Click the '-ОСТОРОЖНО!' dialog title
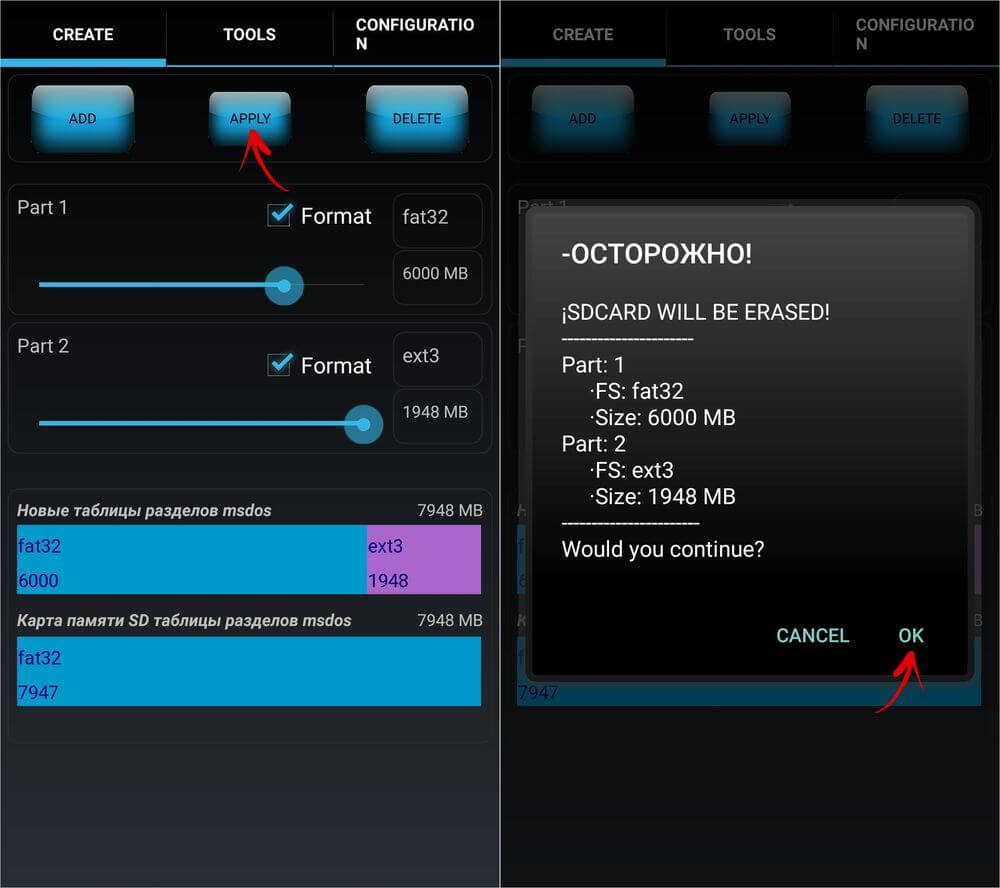 (x=657, y=254)
